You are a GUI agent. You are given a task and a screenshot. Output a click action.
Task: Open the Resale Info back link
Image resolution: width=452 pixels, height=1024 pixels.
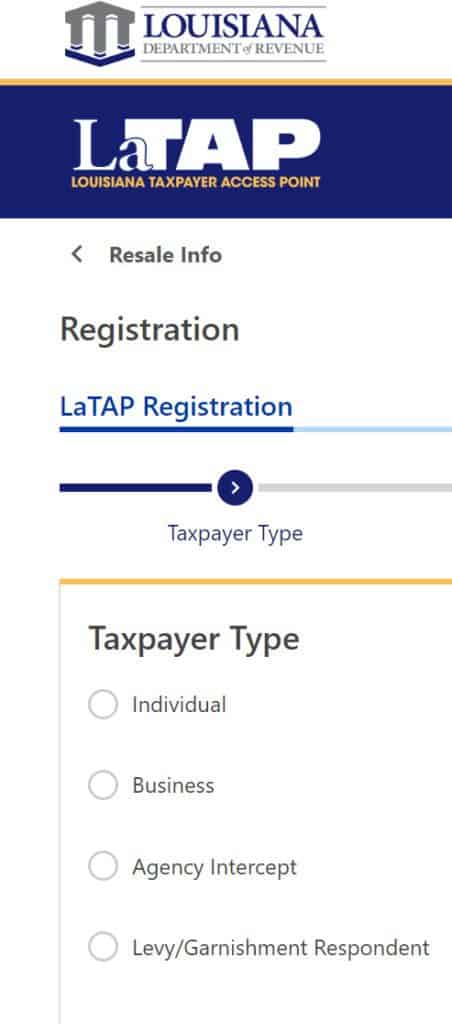[165, 255]
